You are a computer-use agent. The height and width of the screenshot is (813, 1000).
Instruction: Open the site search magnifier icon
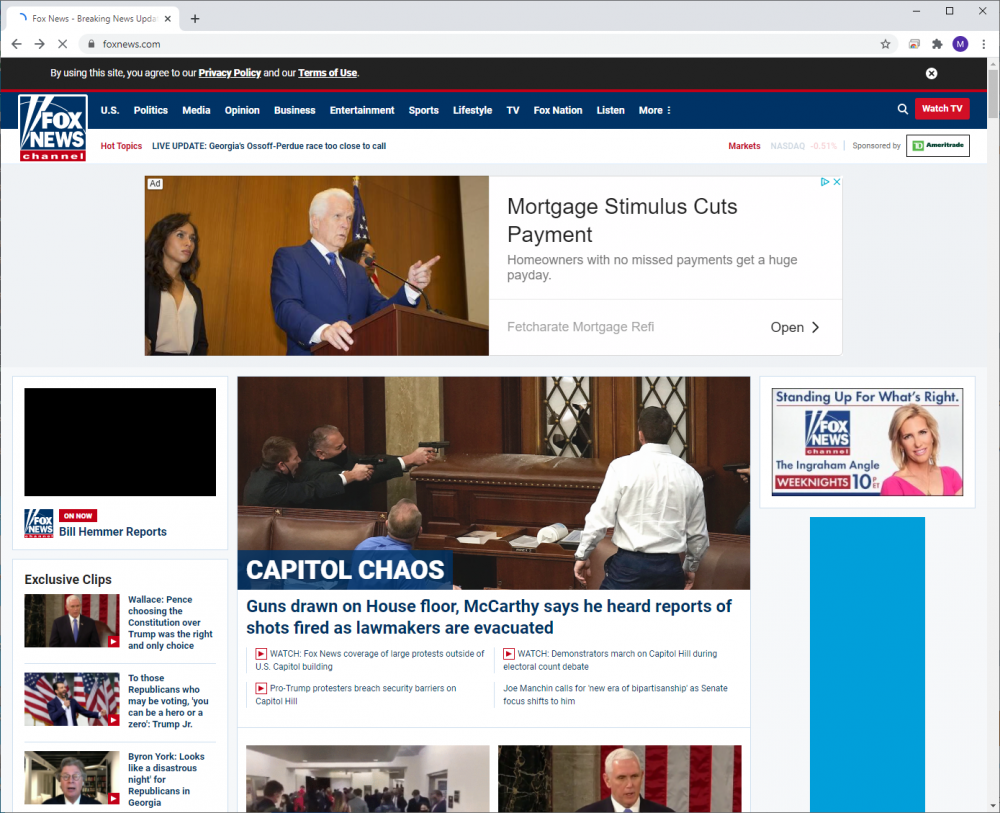point(902,109)
